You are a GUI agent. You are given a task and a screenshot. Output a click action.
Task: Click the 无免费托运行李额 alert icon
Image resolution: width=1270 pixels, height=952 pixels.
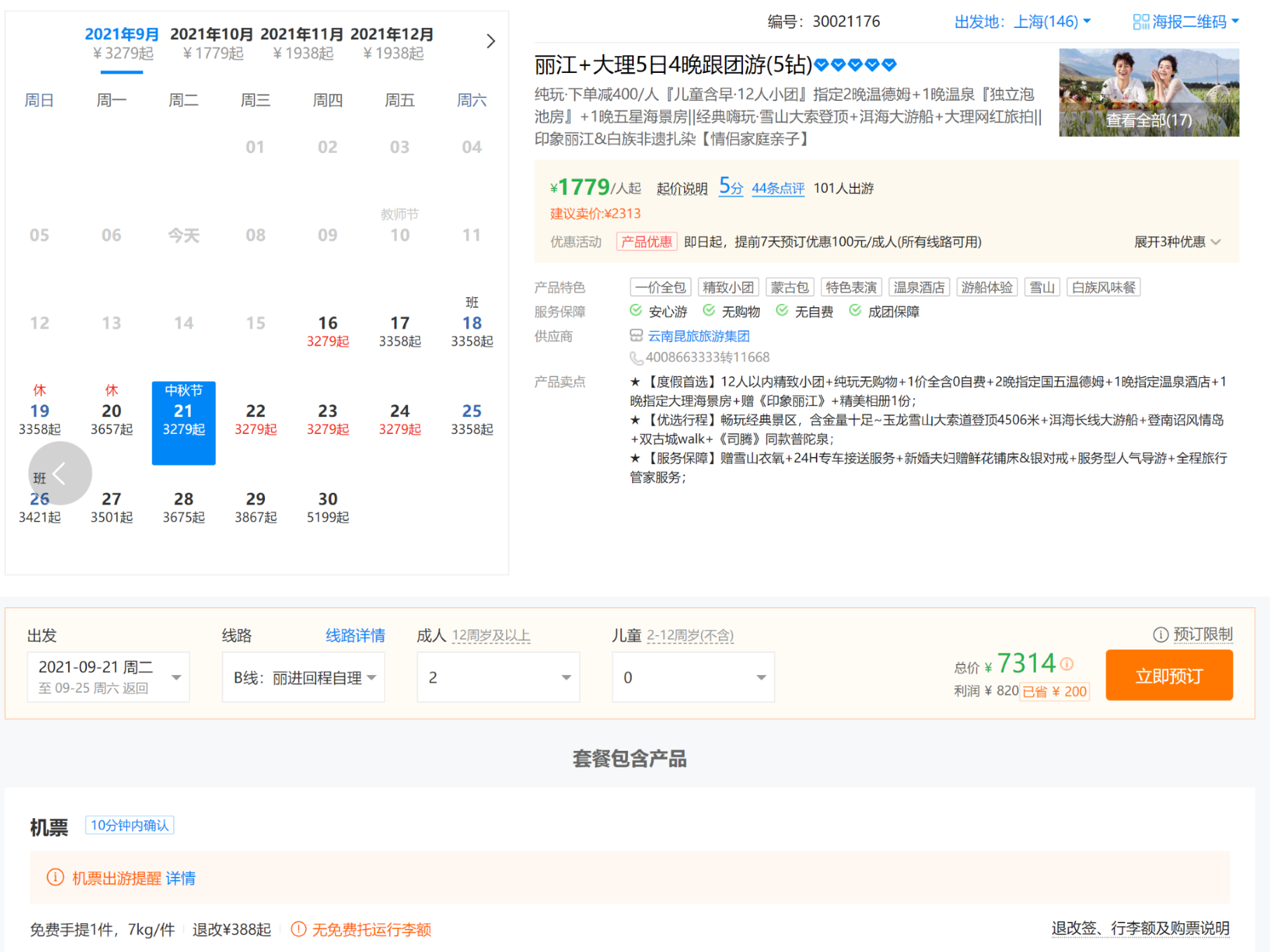[299, 930]
